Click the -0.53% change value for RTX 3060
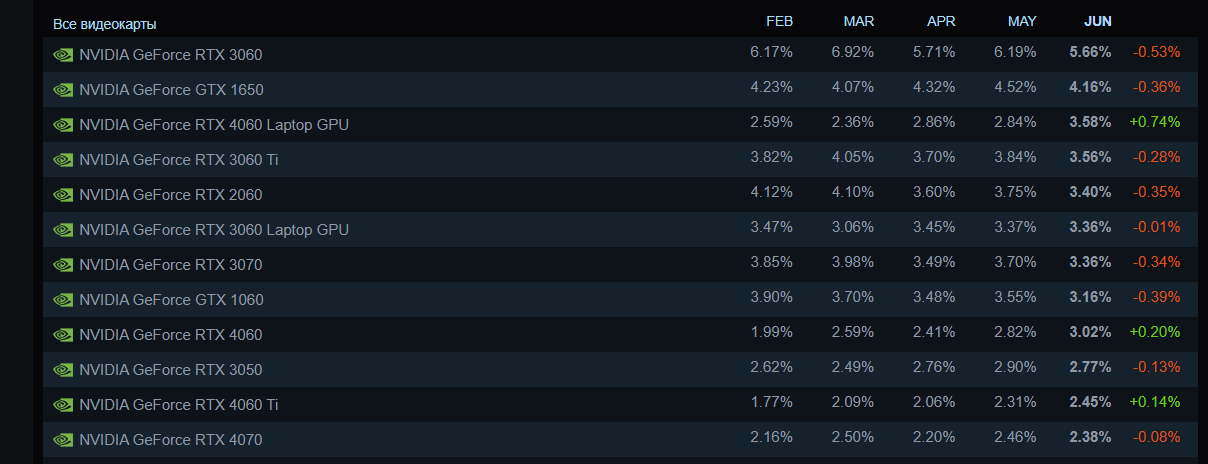This screenshot has height=464, width=1208. 1156,52
